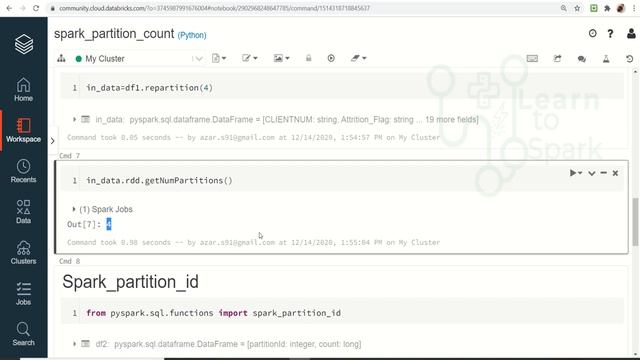Expand the sidebar panel chevron
This screenshot has width=640, height=360.
53,141
